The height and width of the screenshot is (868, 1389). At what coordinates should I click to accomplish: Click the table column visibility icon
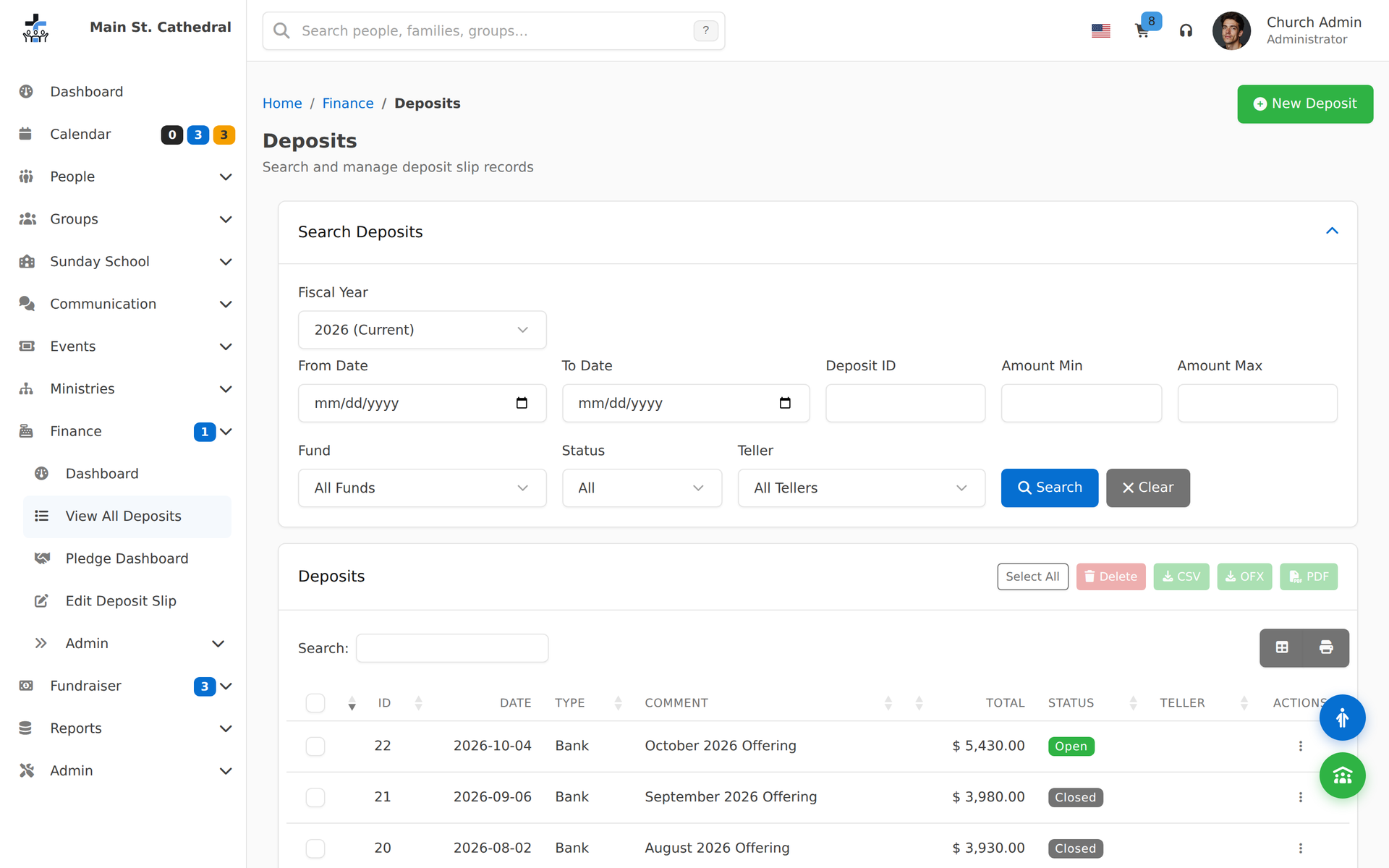1282,647
